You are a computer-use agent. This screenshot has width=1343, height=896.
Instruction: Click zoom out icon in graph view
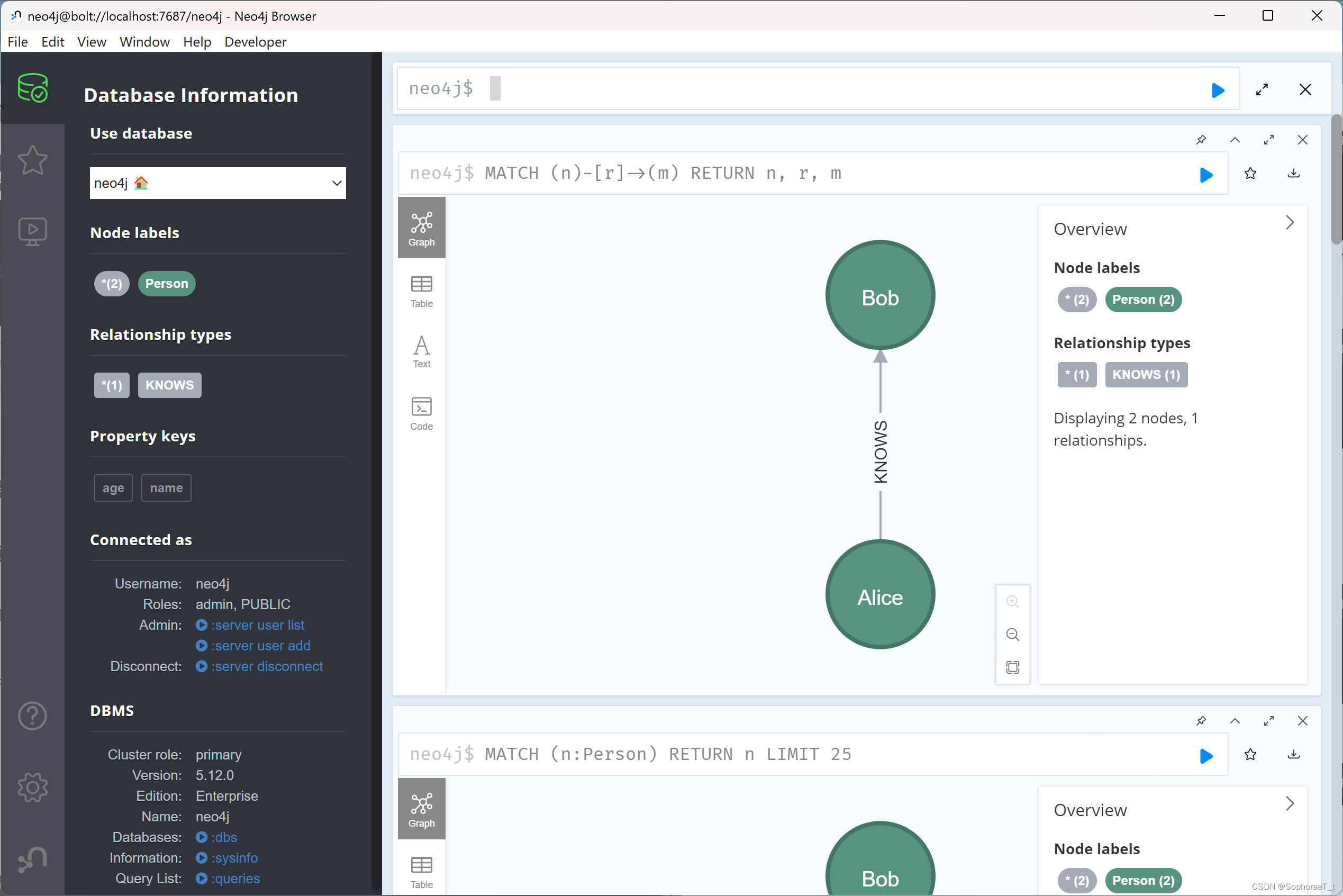coord(1012,634)
